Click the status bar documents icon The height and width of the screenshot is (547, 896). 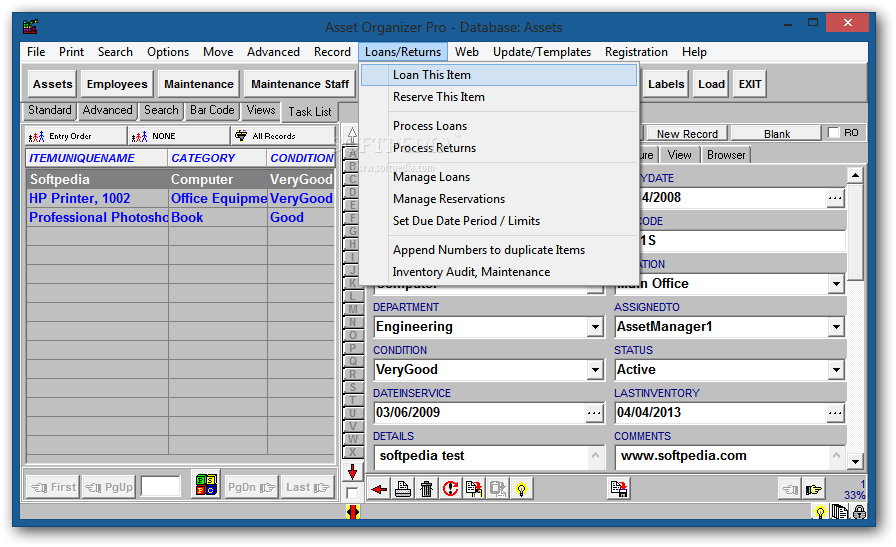point(839,512)
